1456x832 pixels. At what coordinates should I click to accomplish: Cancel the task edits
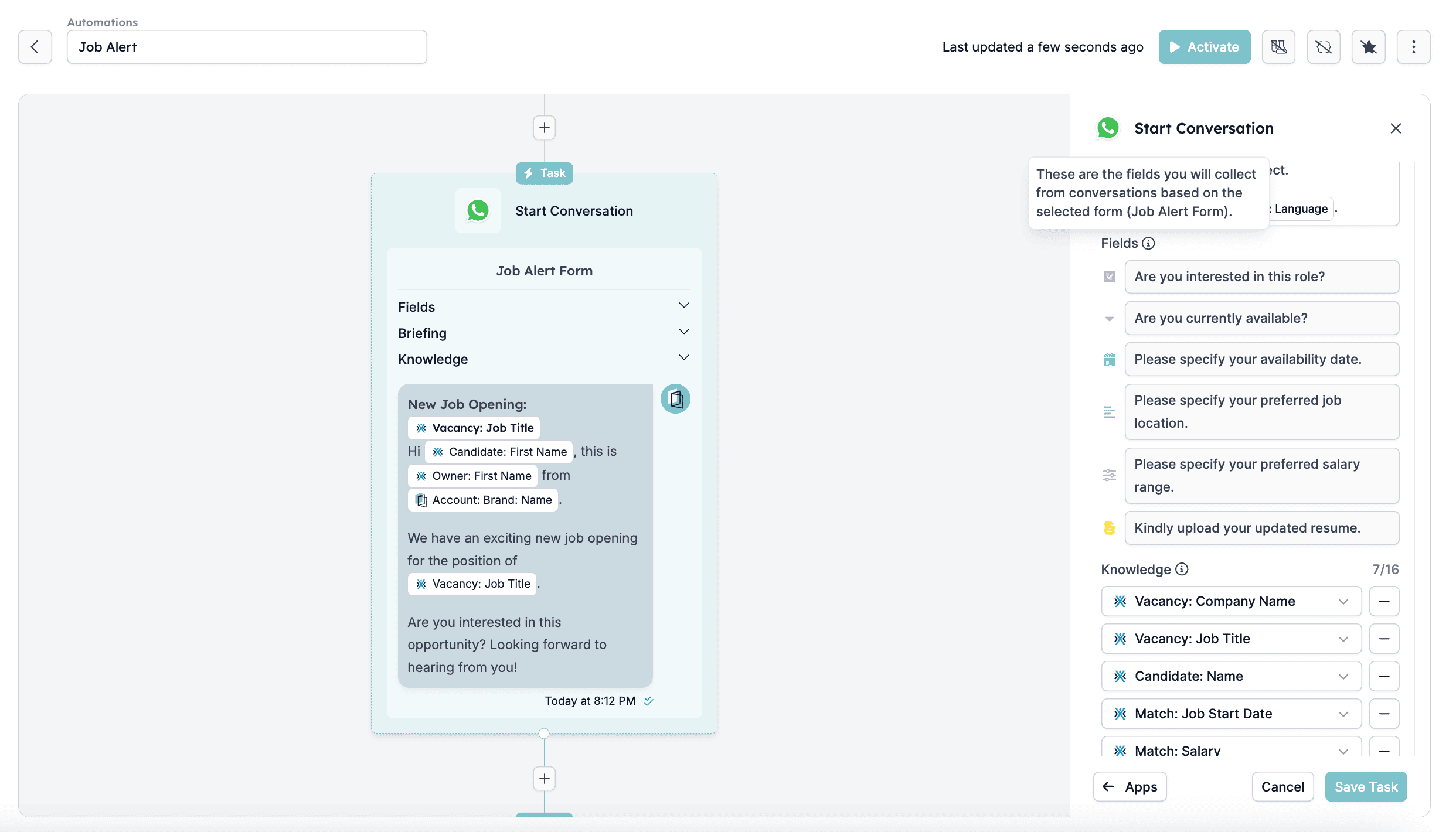[x=1282, y=787]
